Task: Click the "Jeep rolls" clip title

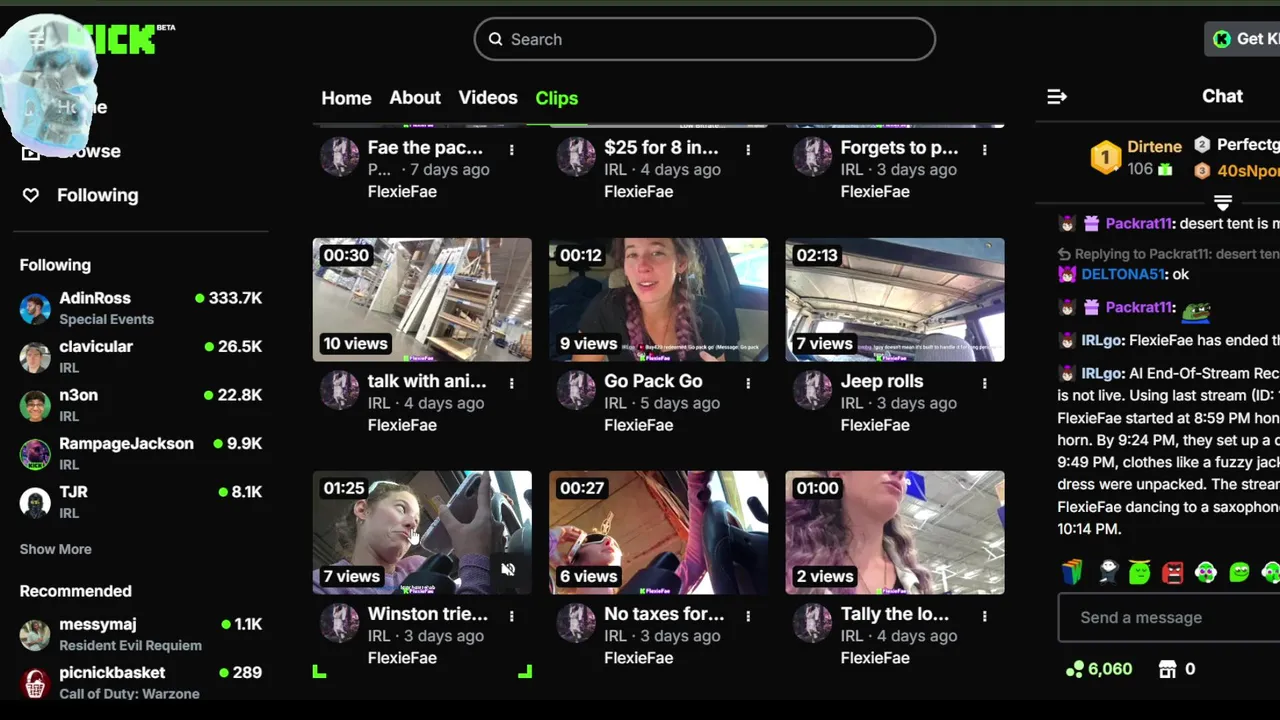Action: (882, 381)
